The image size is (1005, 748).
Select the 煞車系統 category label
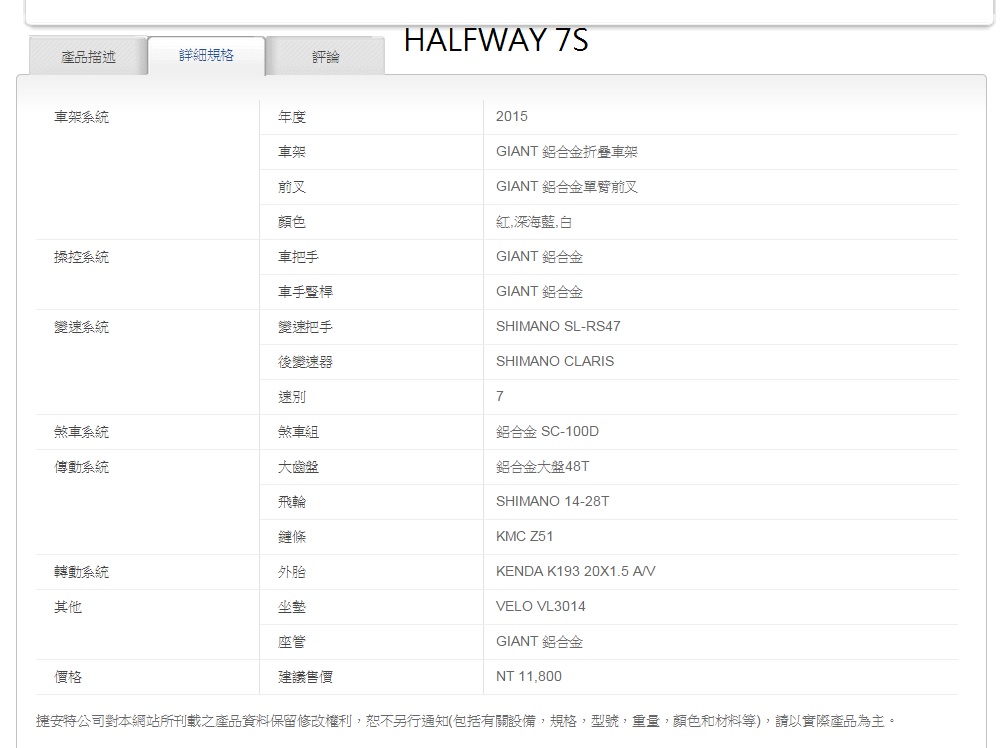(x=81, y=432)
